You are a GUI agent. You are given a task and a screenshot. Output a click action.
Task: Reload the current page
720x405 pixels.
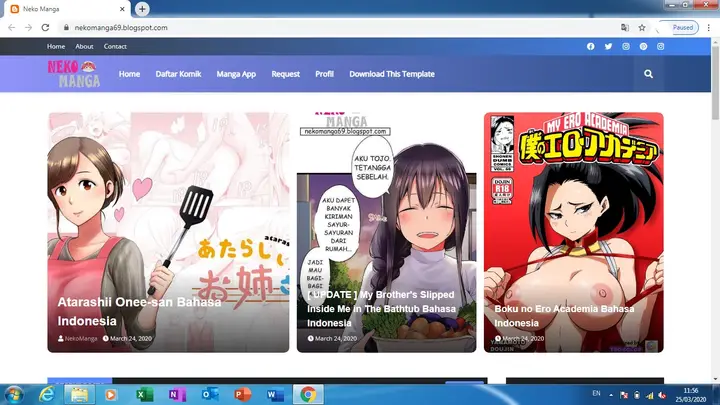point(45,28)
